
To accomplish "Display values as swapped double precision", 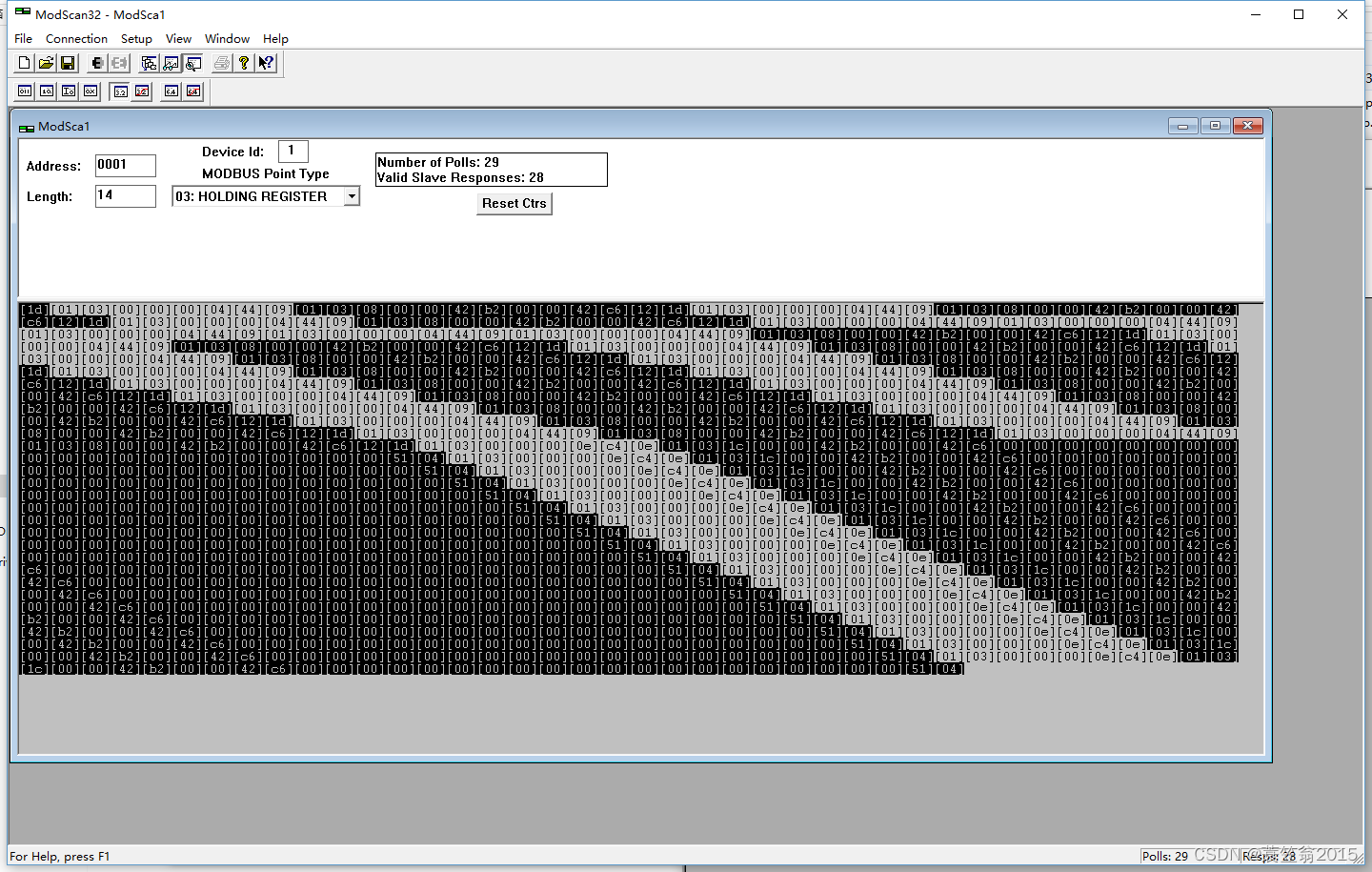I will pyautogui.click(x=193, y=91).
